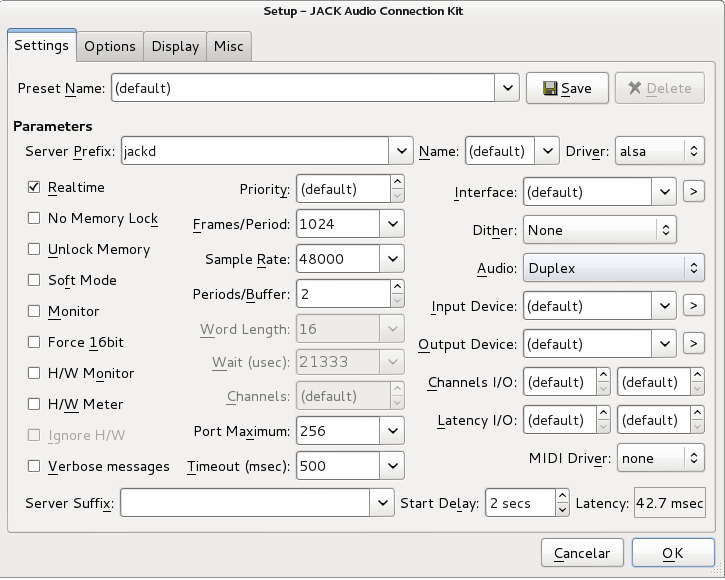Enable the Monitor checkbox
This screenshot has height=580, width=725.
34,311
